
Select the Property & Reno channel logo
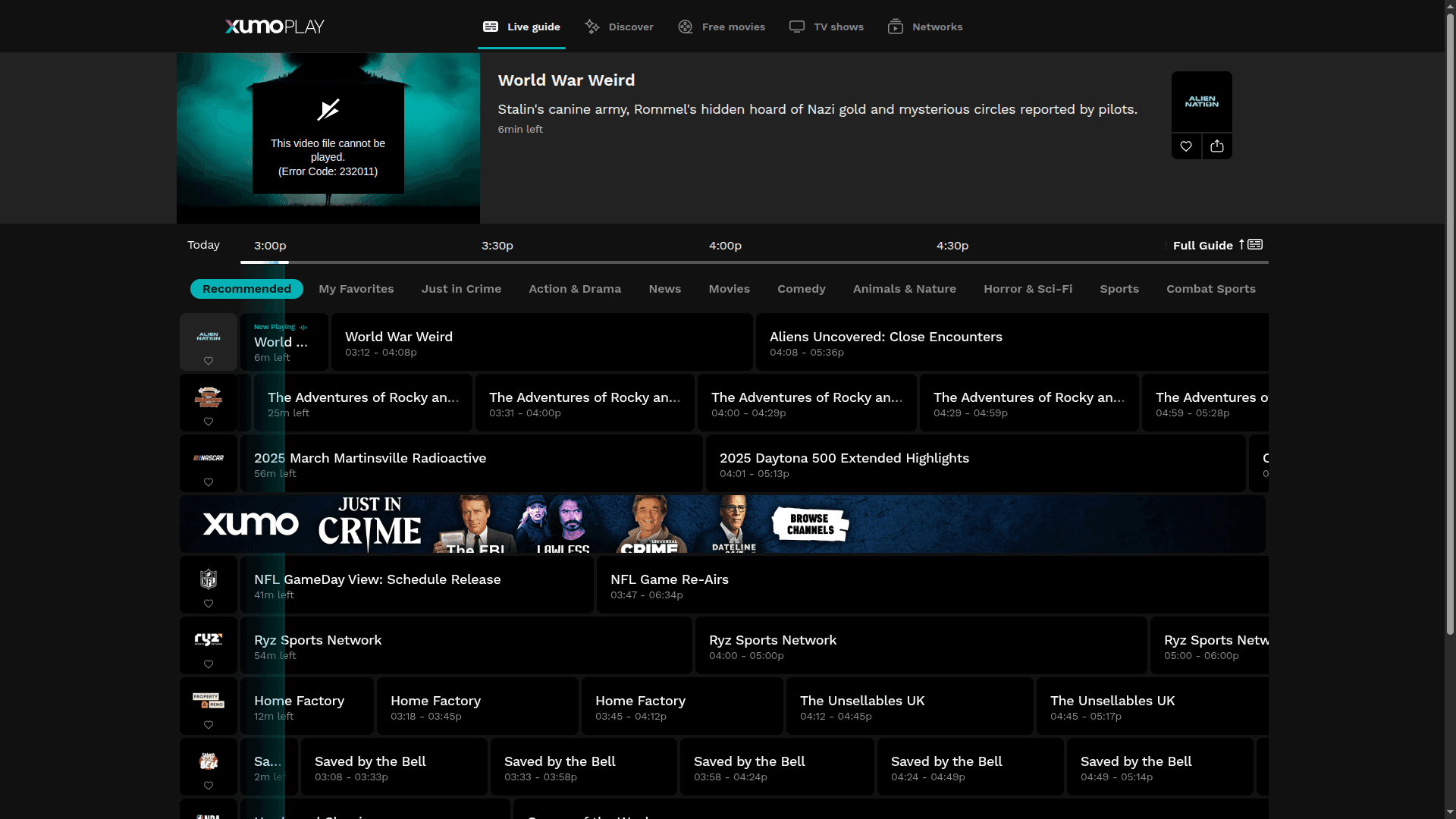[x=209, y=701]
